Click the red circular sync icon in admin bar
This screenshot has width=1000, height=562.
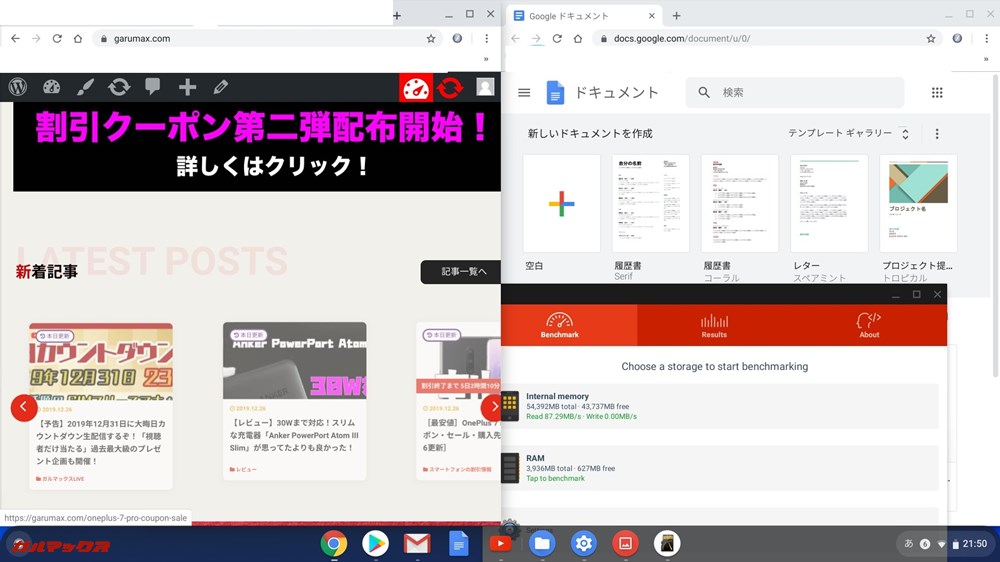coord(450,87)
